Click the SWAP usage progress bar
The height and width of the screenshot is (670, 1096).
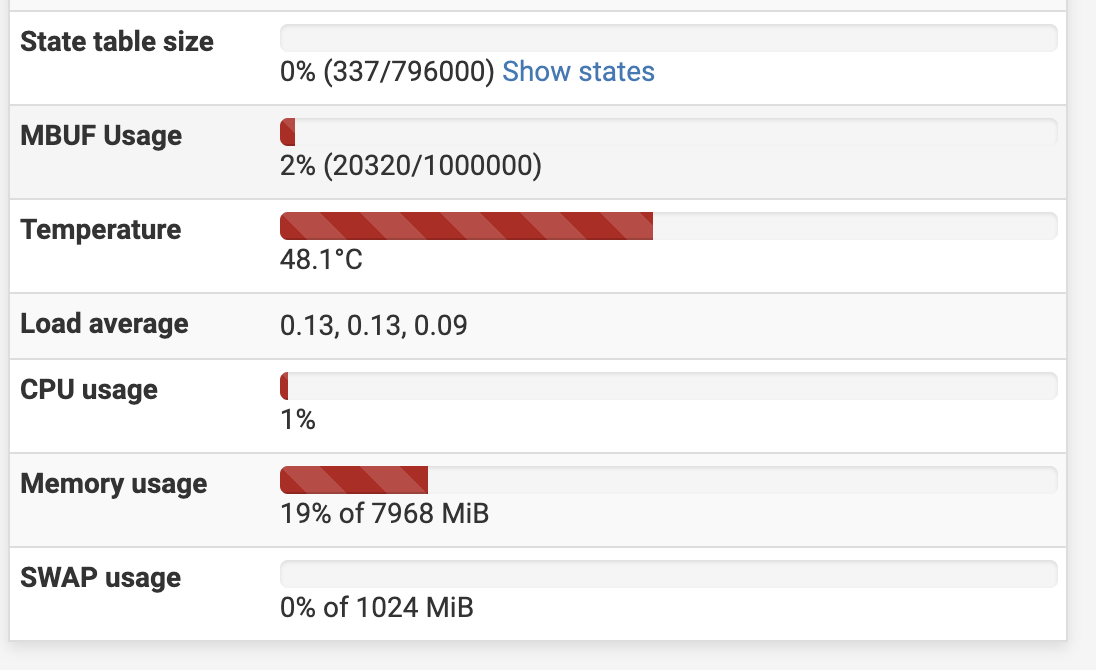668,574
